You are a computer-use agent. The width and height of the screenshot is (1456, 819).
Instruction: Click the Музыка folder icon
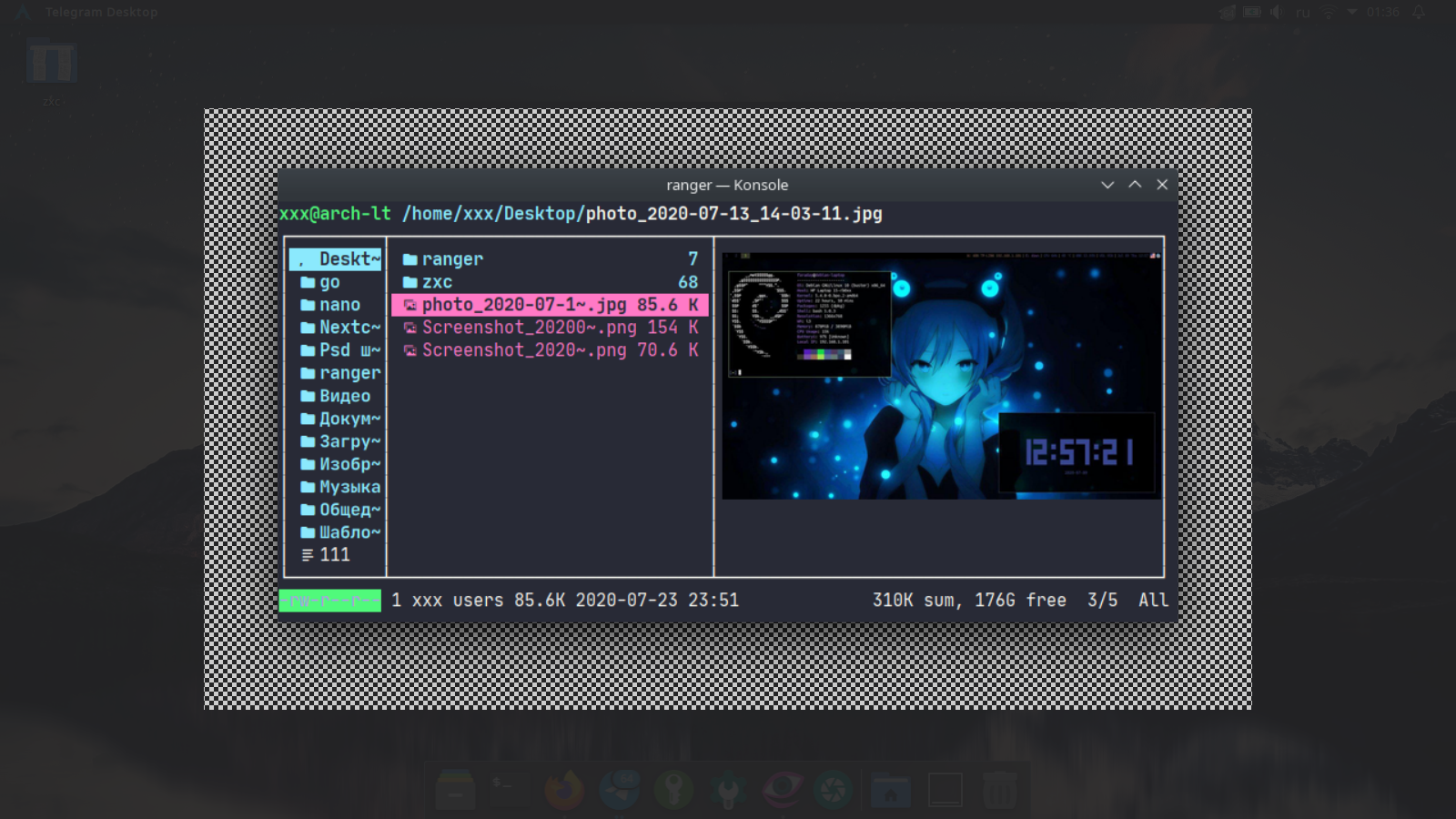click(x=308, y=488)
